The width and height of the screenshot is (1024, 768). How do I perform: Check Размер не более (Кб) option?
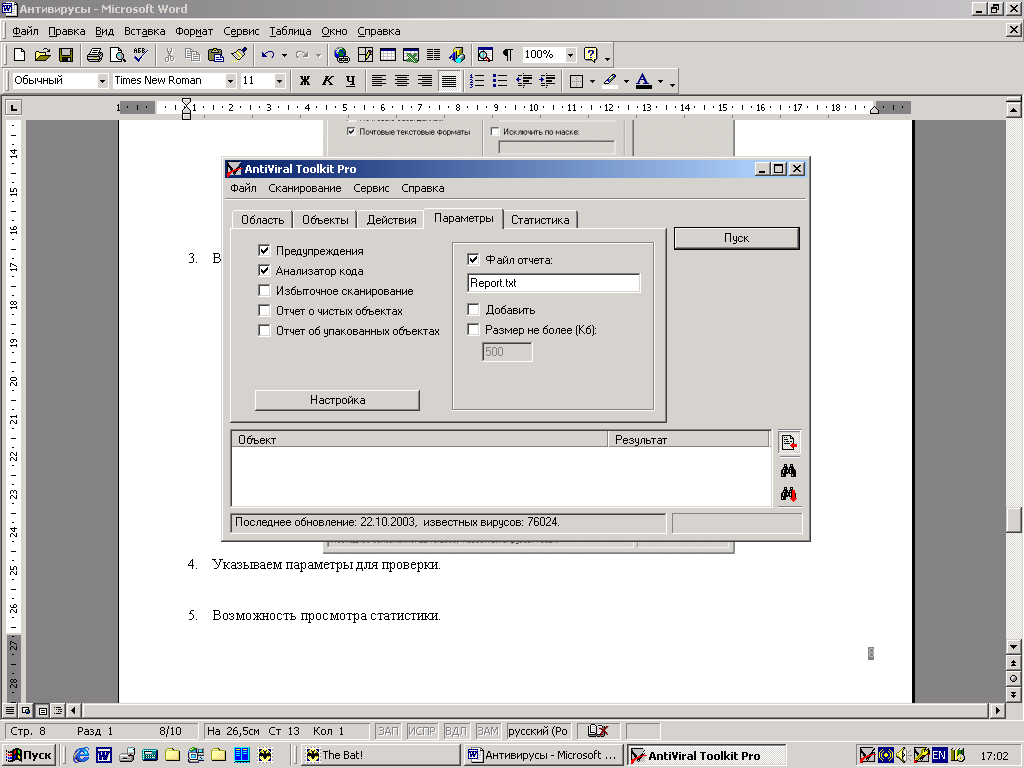tap(473, 330)
